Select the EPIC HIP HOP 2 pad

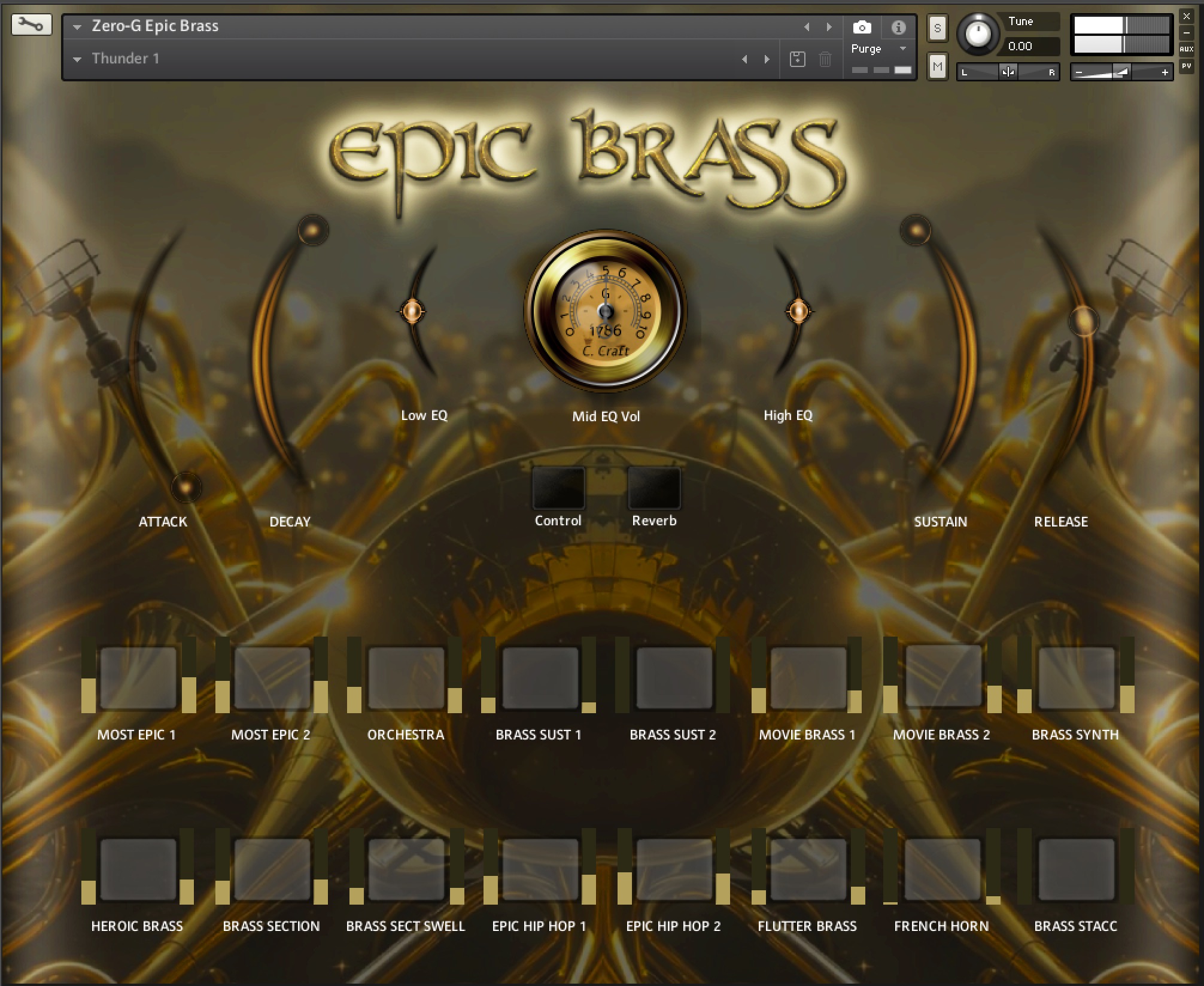point(674,869)
